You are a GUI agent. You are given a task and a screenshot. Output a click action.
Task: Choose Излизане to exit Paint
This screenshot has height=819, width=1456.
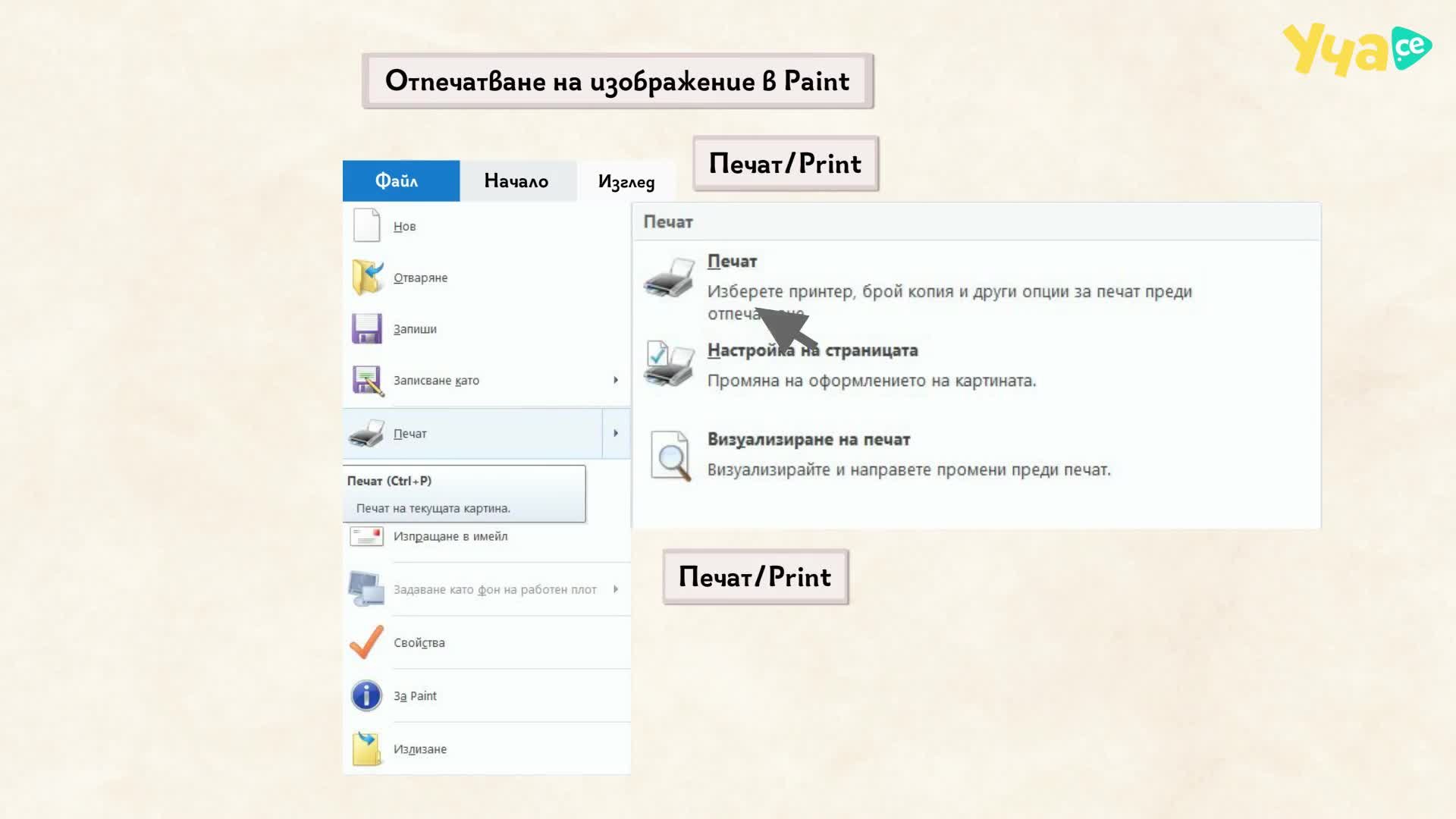(487, 748)
